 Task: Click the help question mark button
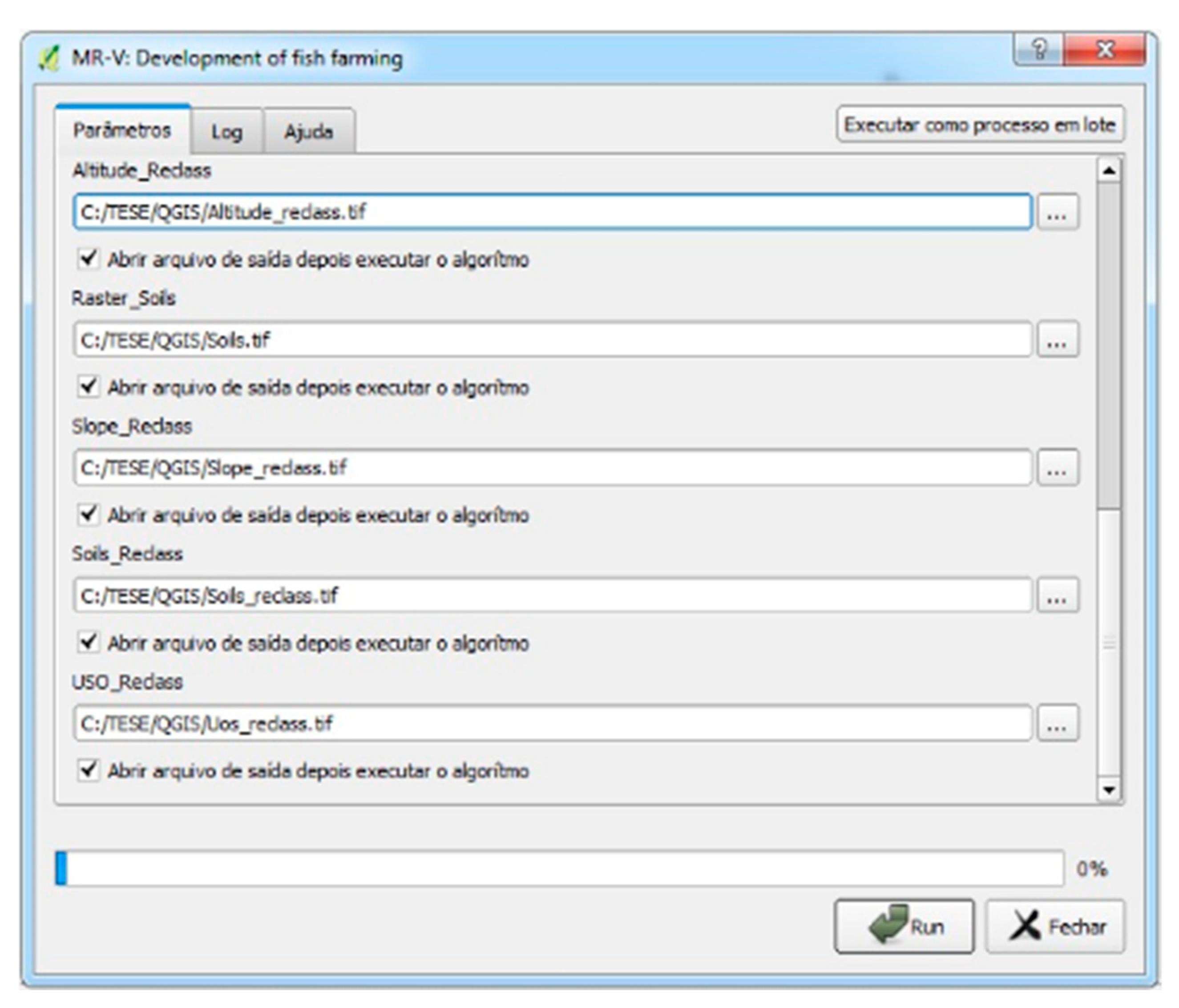[1039, 50]
